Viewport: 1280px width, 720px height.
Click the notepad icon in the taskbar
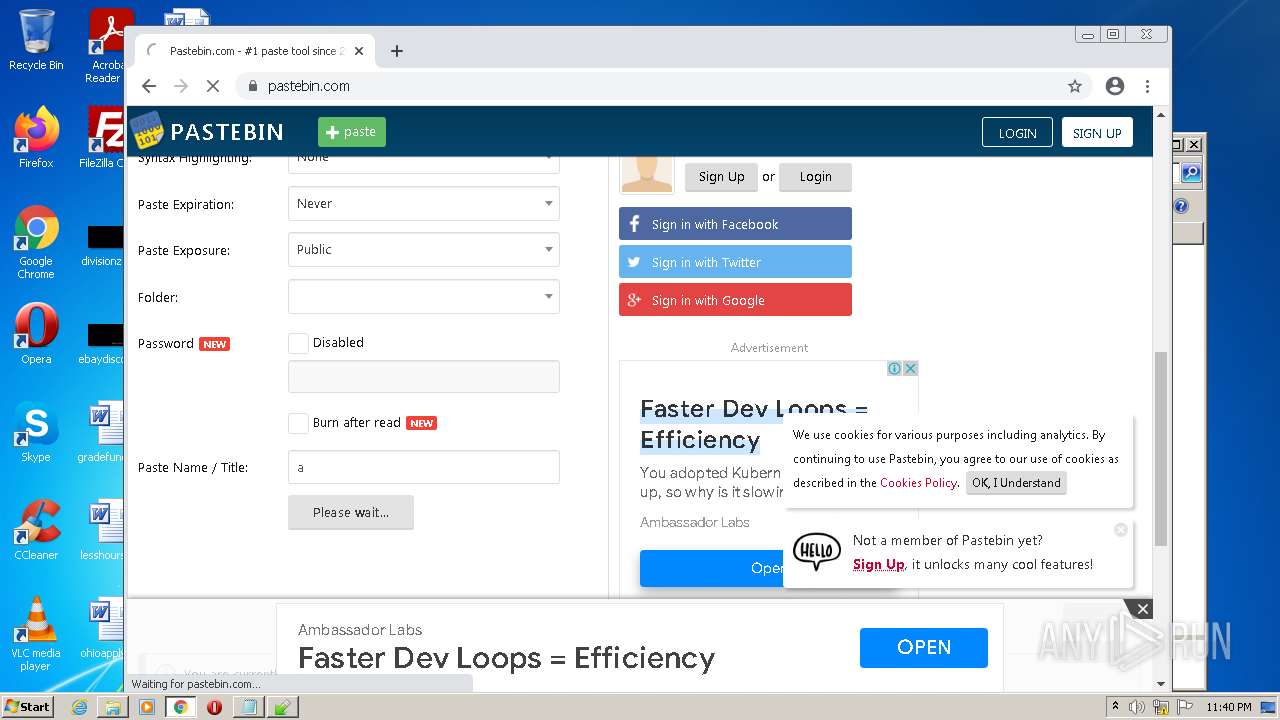(x=248, y=707)
